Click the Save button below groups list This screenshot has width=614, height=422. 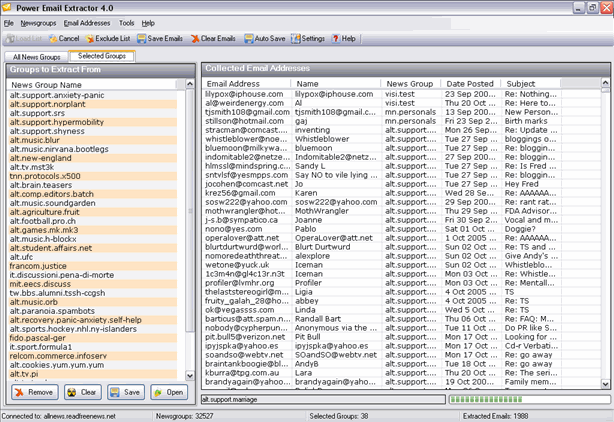point(126,392)
